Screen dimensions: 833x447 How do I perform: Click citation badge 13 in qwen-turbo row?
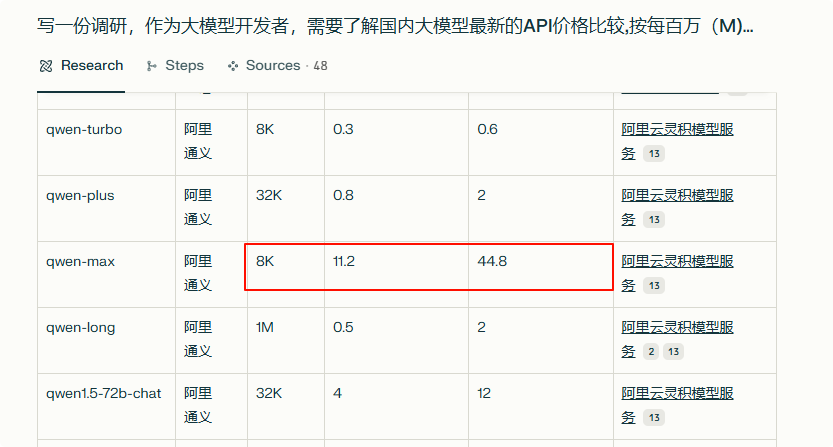[x=654, y=154]
